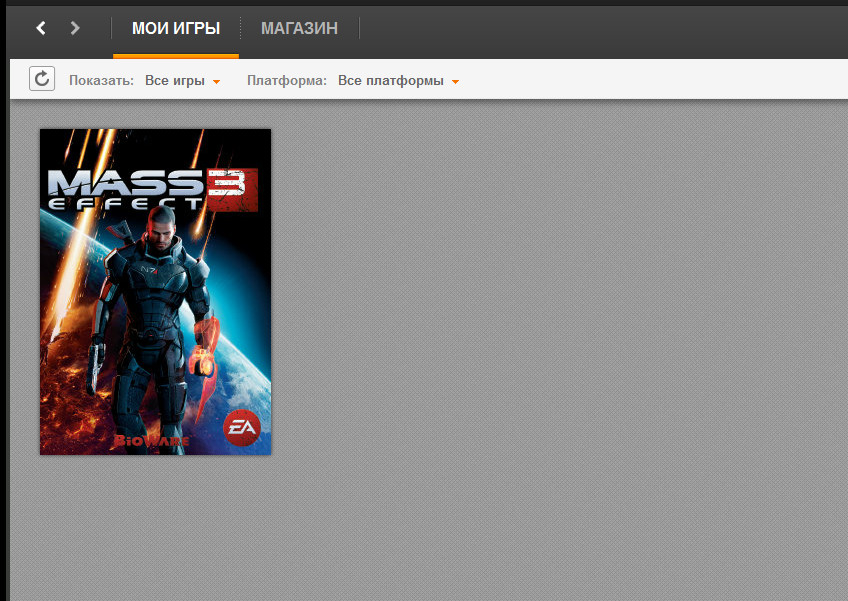Go back with the left arrow

(x=41, y=28)
